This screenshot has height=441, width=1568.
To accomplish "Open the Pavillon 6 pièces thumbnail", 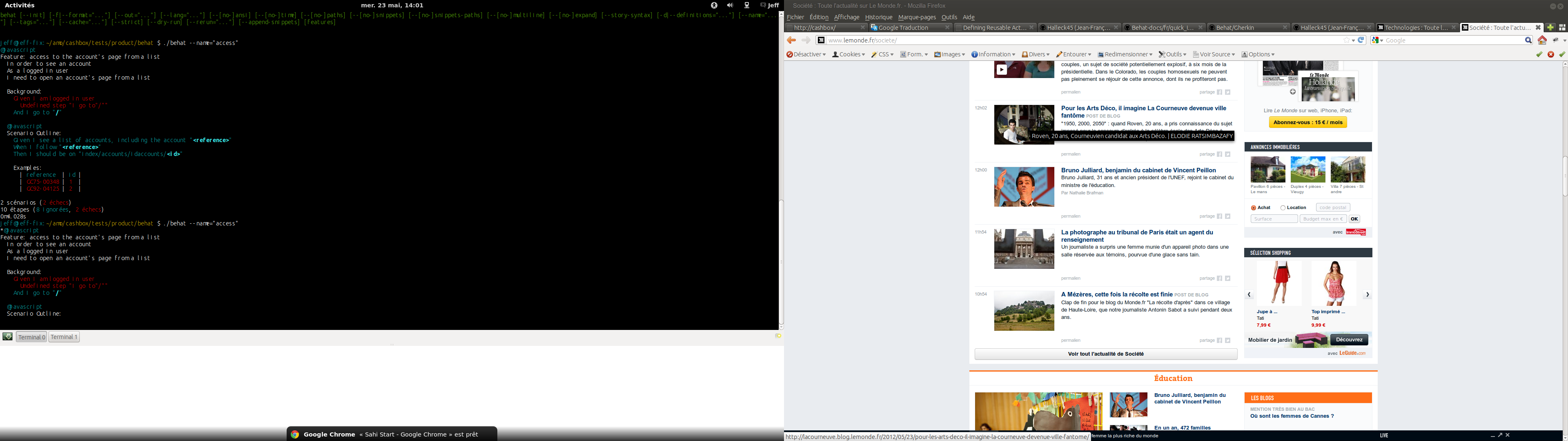I will click(x=1267, y=169).
